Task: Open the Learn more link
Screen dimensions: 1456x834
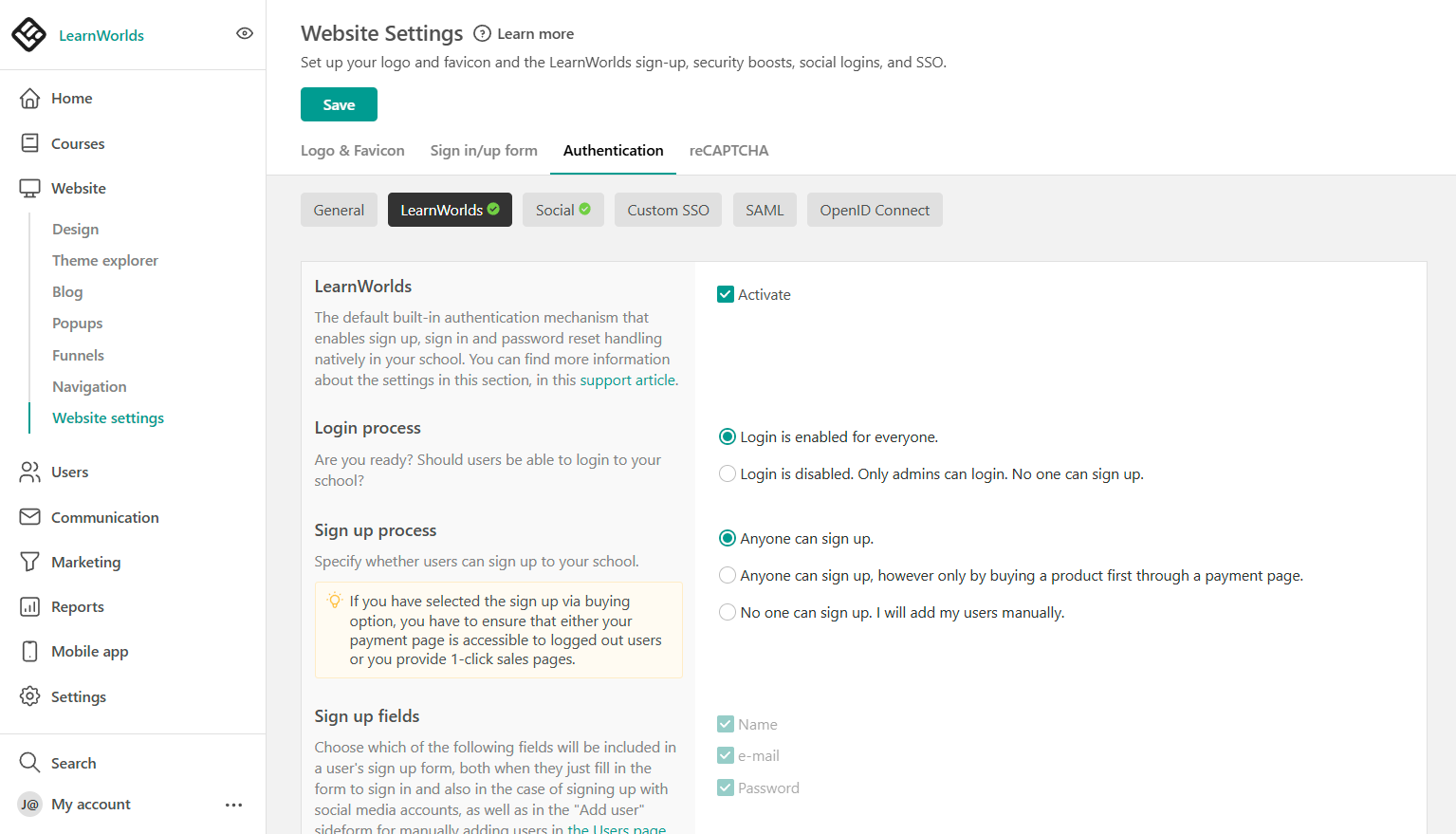Action: tap(536, 33)
